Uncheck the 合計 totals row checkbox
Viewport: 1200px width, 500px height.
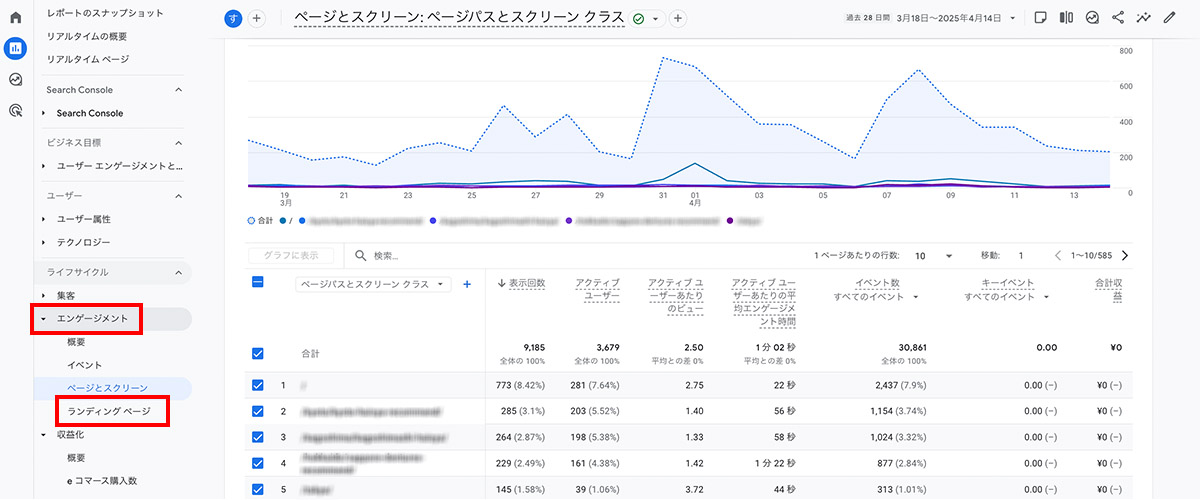[x=258, y=353]
